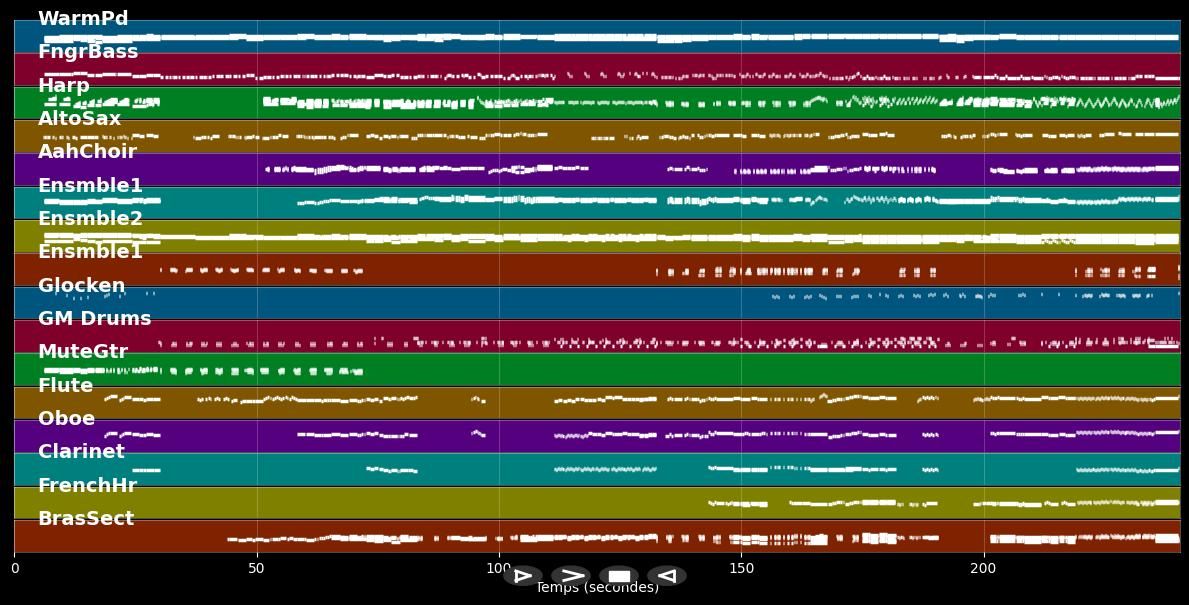Select the FngrBass track label
This screenshot has height=605, width=1189.
[88, 52]
